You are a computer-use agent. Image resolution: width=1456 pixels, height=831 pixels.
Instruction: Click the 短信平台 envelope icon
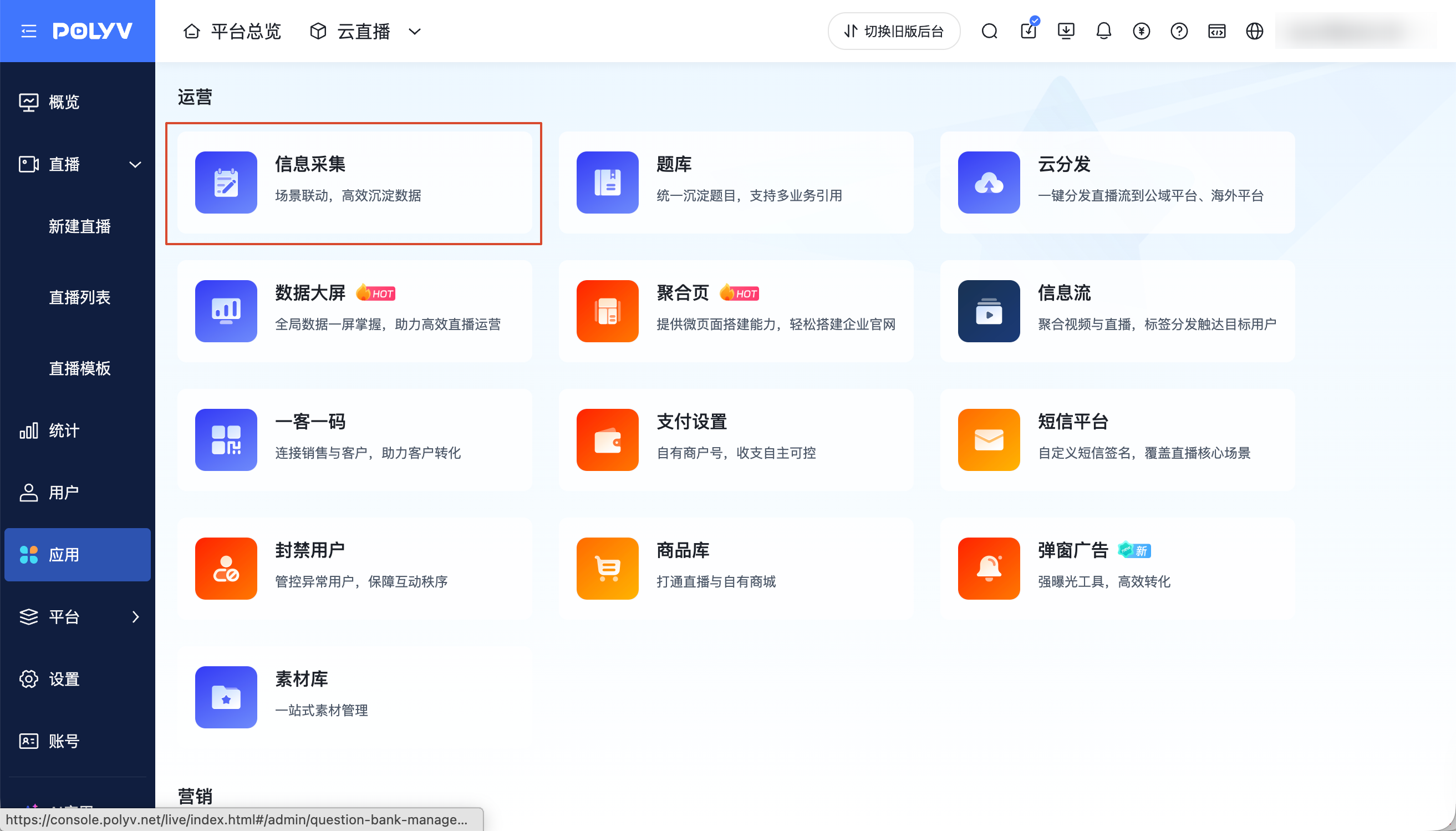pyautogui.click(x=989, y=440)
